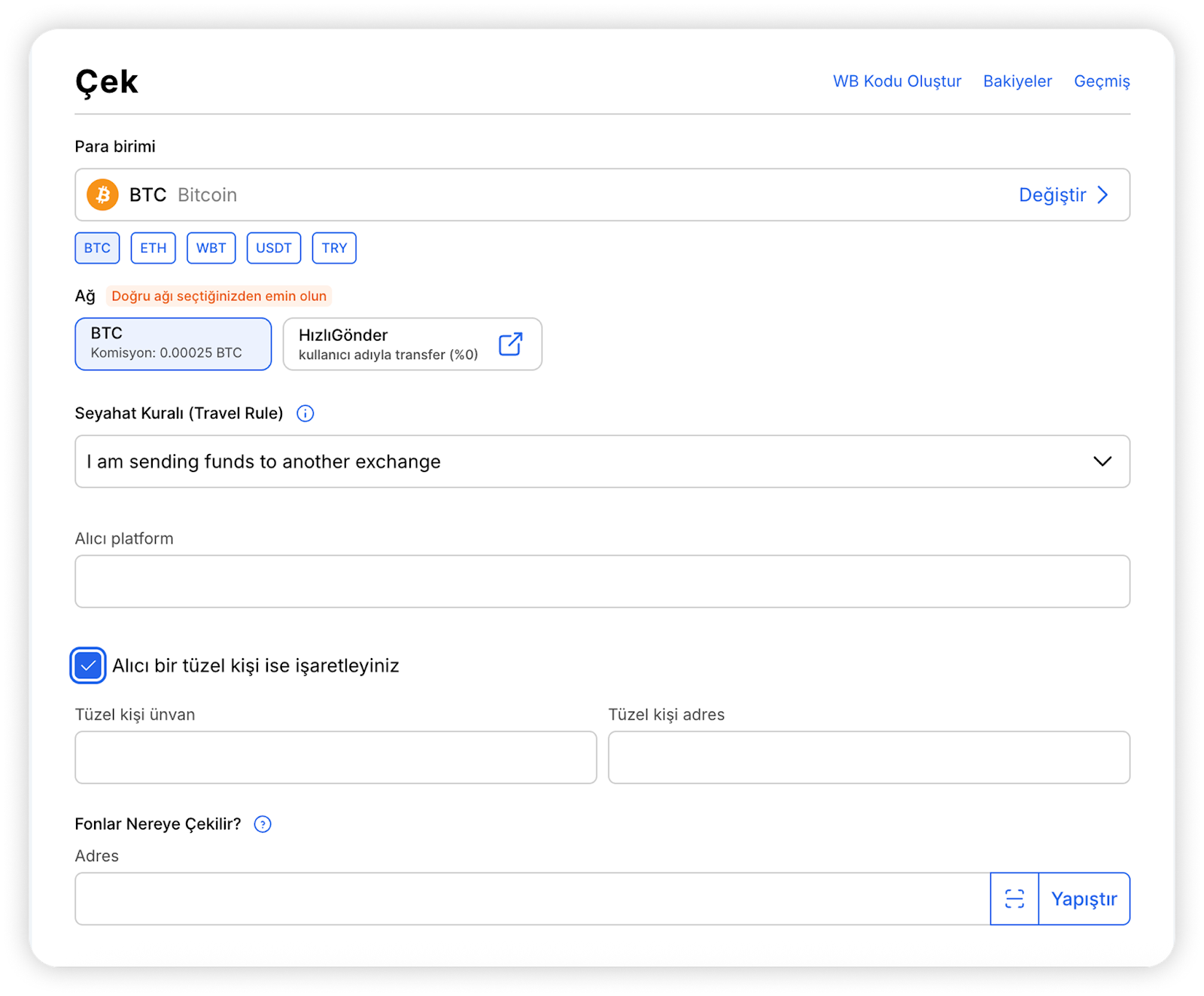Choose HızlıGönder username transfer option
Image resolution: width=1204 pixels, height=996 pixels.
[412, 344]
